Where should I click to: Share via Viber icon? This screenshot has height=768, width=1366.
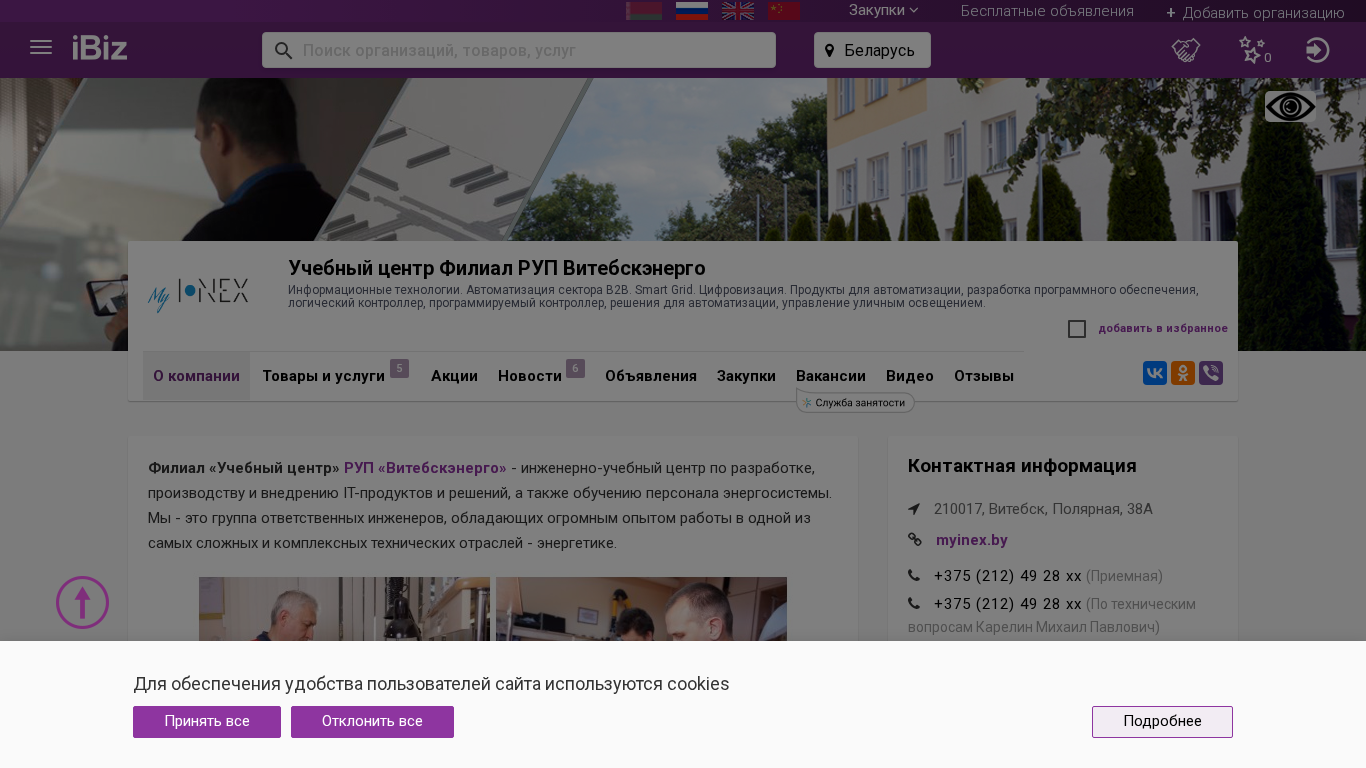1211,373
